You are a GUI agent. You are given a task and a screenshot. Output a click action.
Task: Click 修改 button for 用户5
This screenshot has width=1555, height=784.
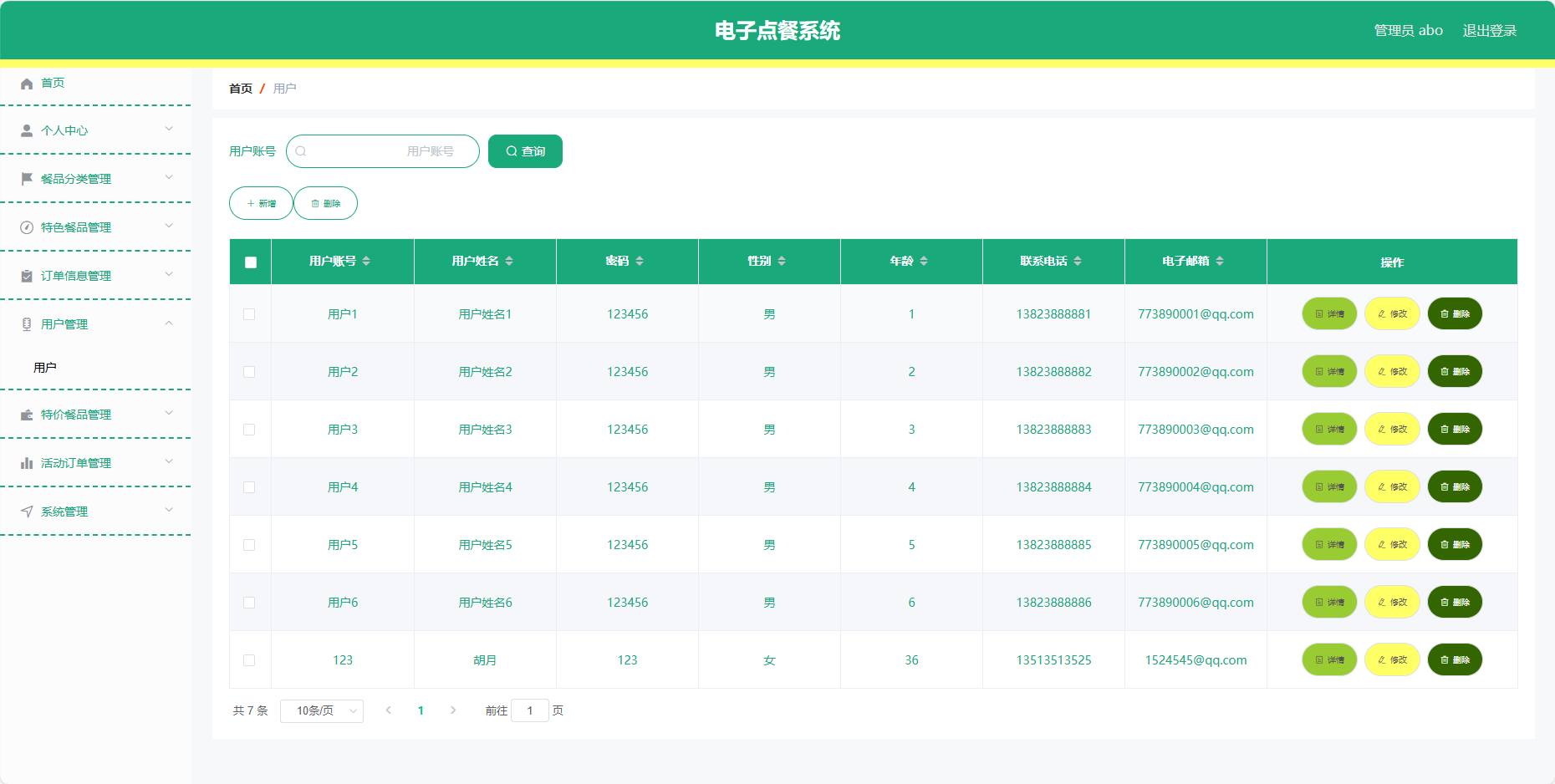(x=1392, y=545)
